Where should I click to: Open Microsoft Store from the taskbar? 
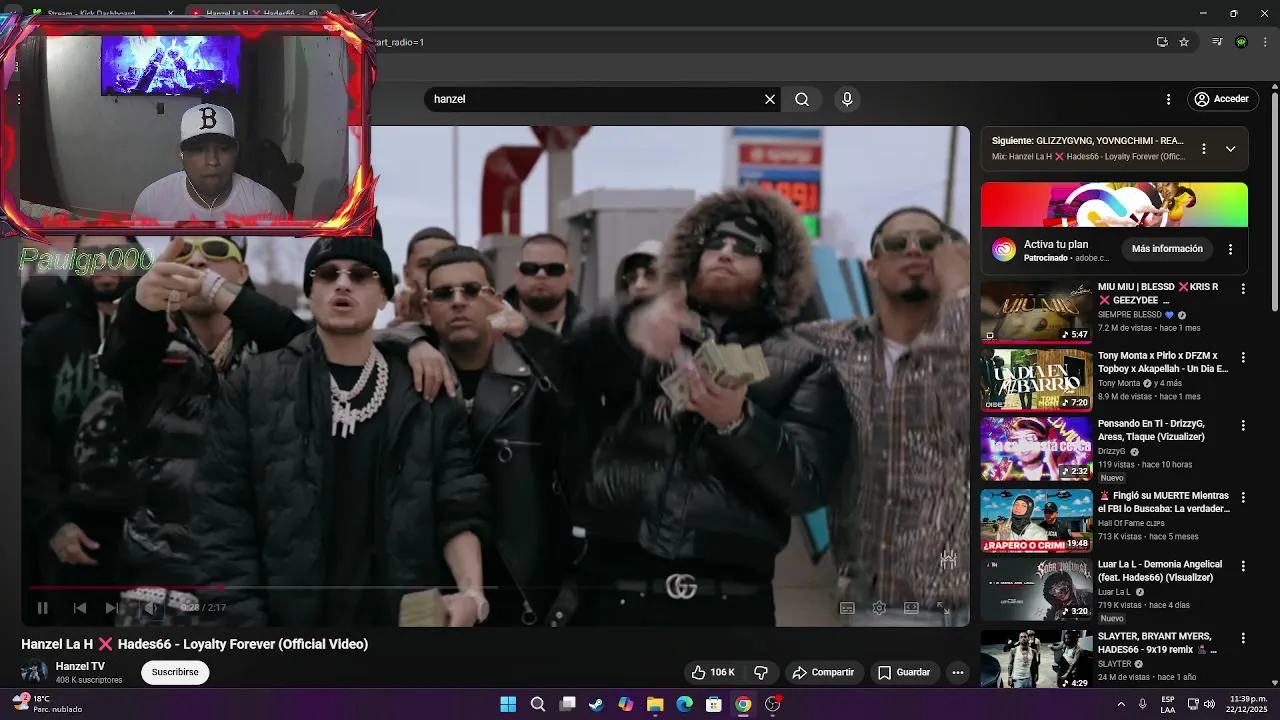pyautogui.click(x=714, y=704)
